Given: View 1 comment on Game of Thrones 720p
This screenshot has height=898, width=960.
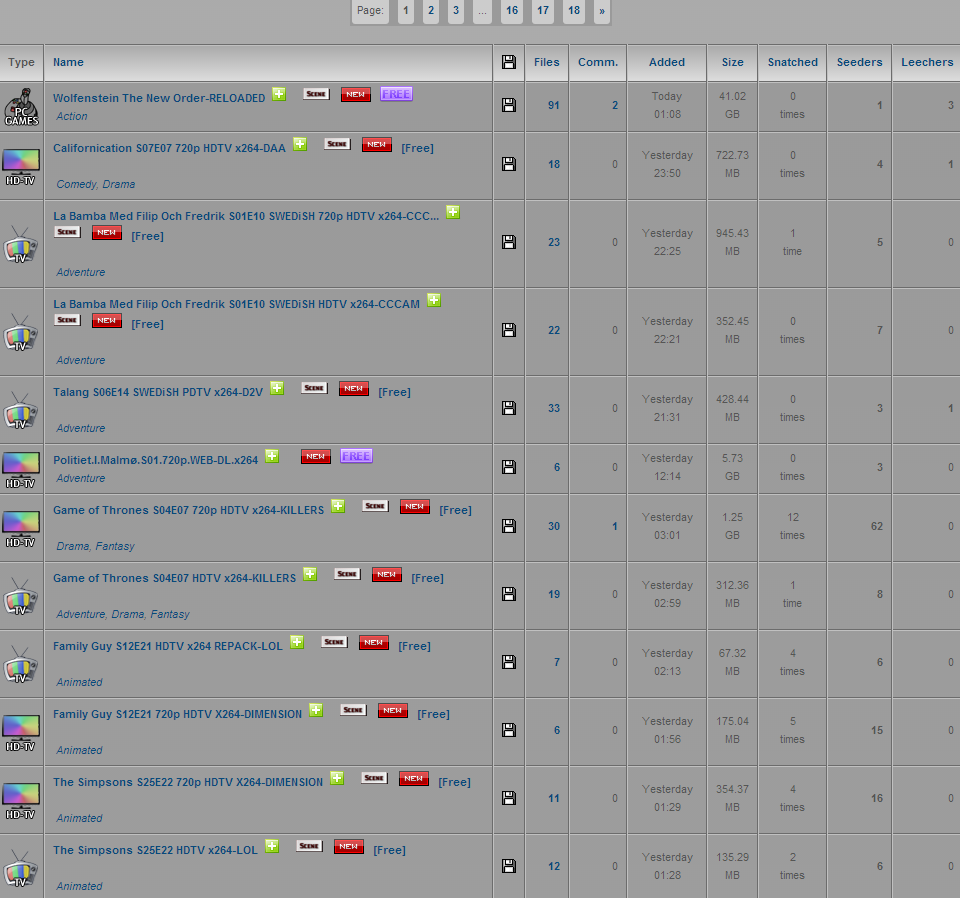Looking at the screenshot, I should pyautogui.click(x=615, y=526).
